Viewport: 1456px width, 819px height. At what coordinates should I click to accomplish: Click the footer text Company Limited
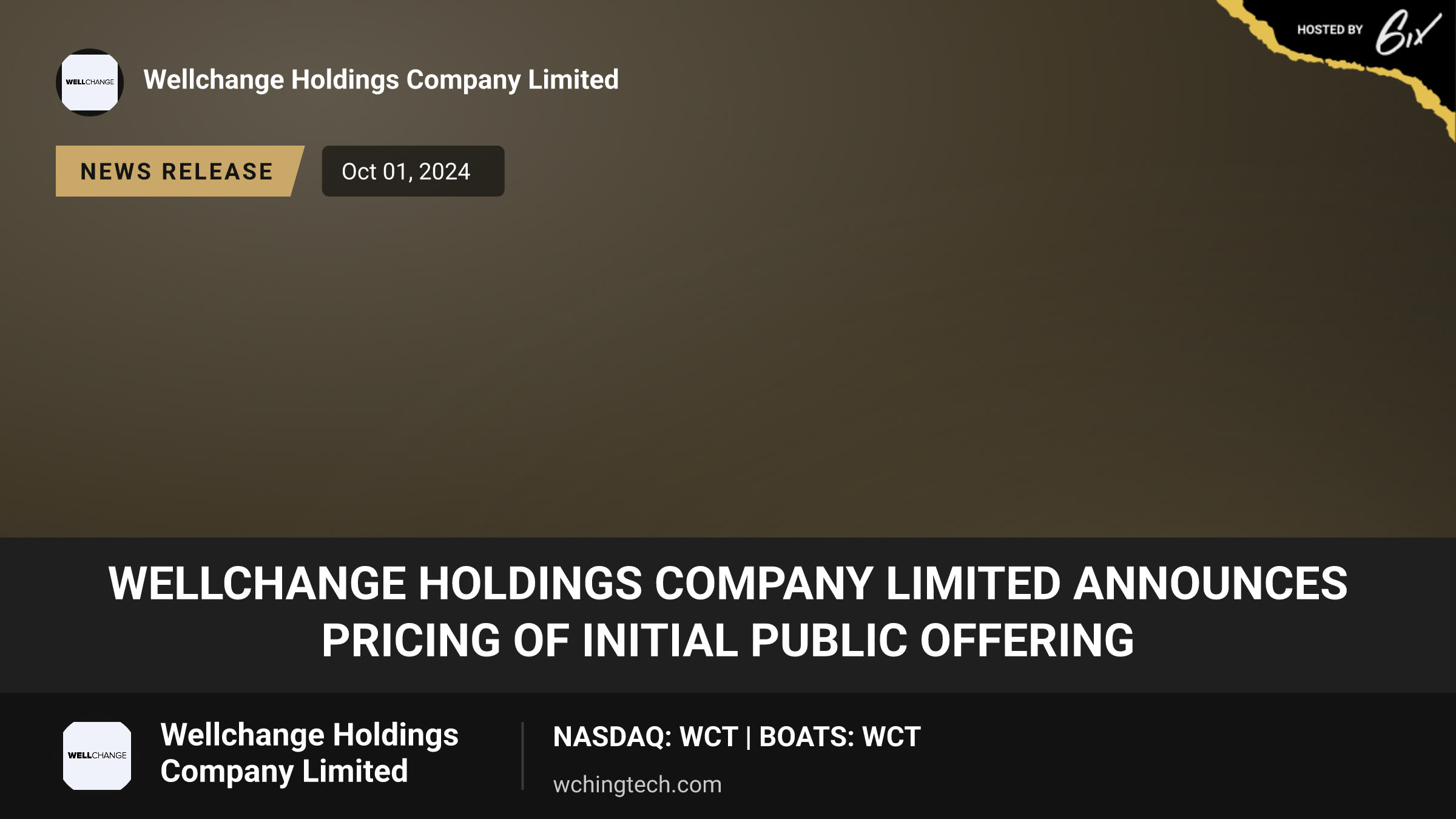tap(284, 772)
